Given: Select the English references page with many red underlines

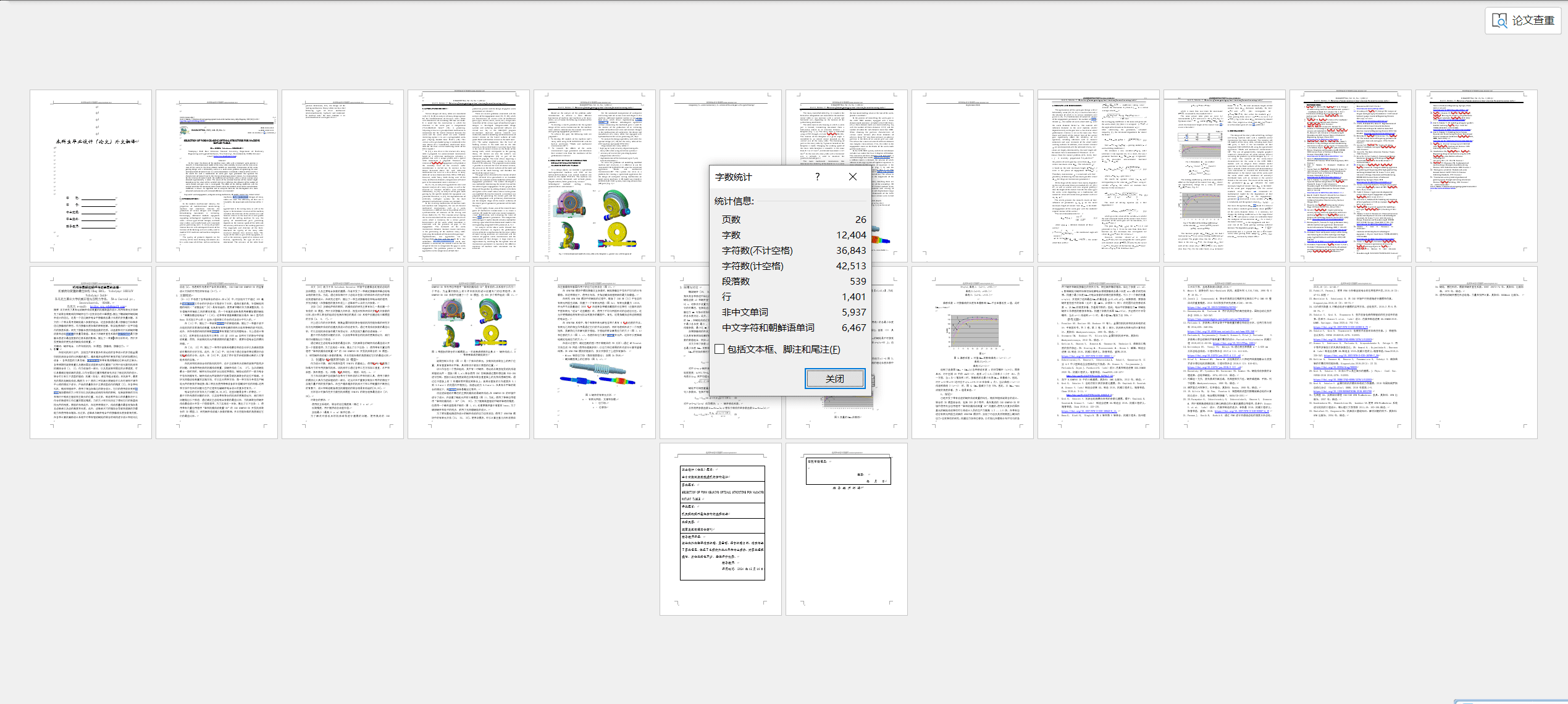Looking at the screenshot, I should [x=1351, y=176].
